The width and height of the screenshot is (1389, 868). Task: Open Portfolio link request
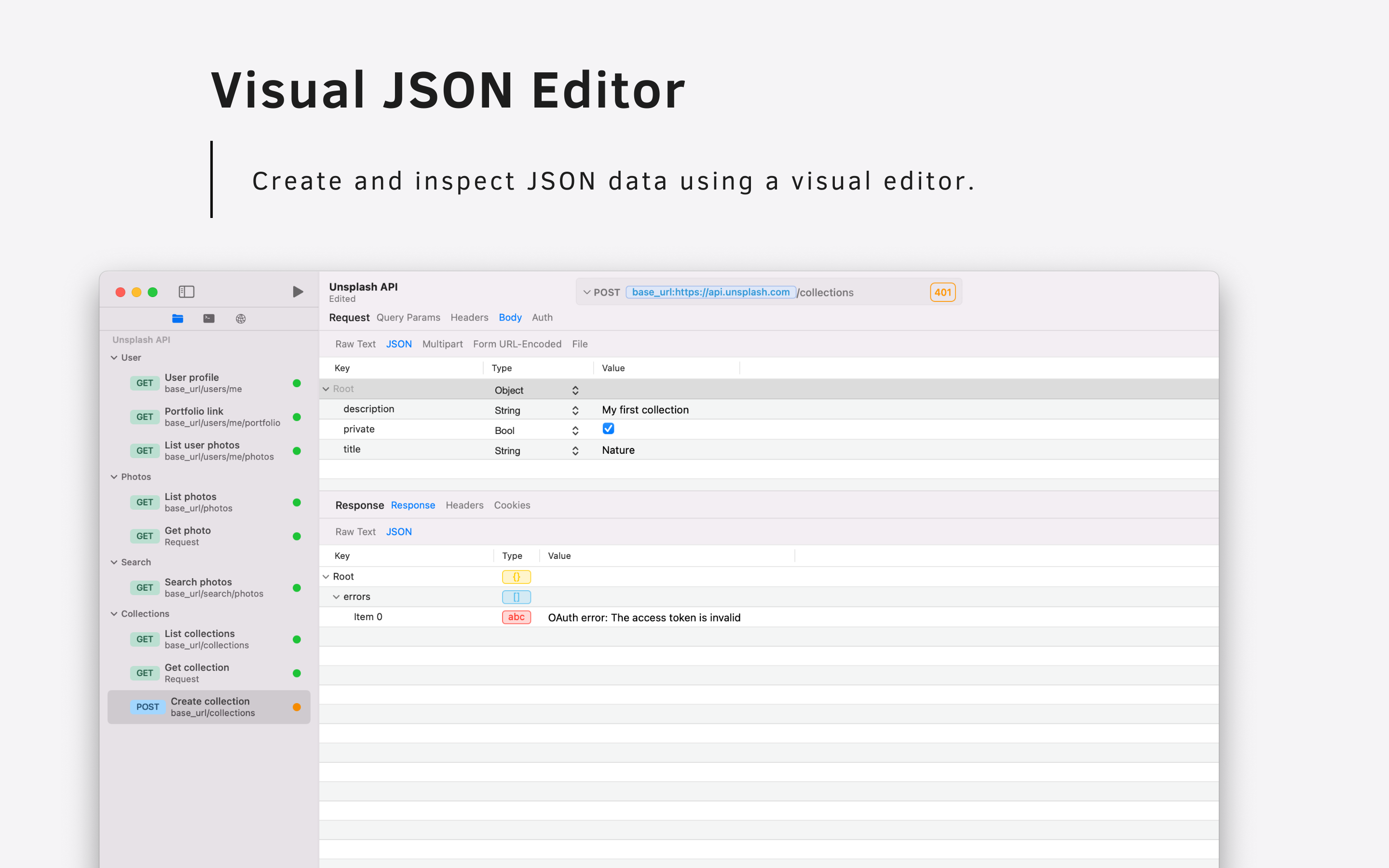coord(209,417)
